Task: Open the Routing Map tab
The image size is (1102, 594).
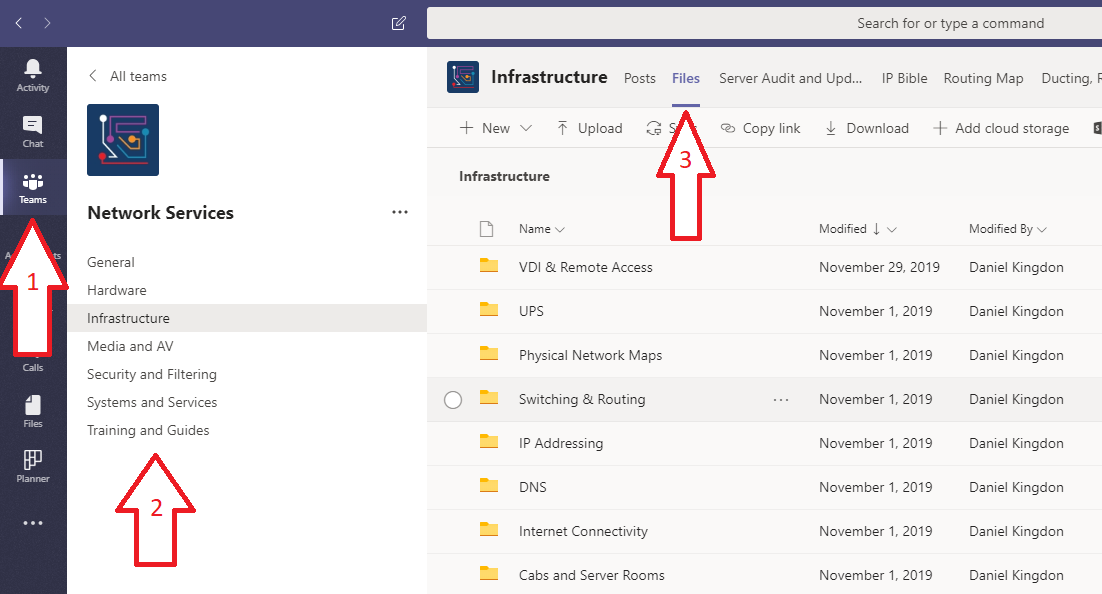Action: (983, 78)
